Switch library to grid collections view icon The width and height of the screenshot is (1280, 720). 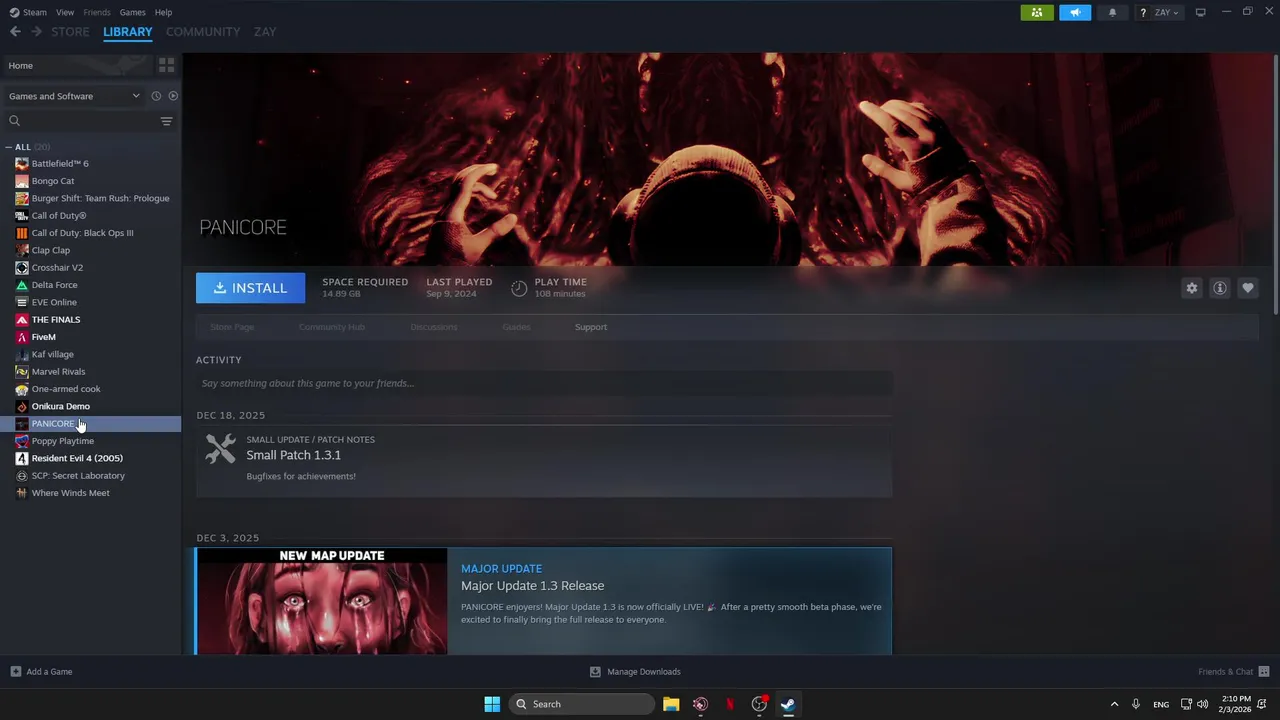(166, 65)
